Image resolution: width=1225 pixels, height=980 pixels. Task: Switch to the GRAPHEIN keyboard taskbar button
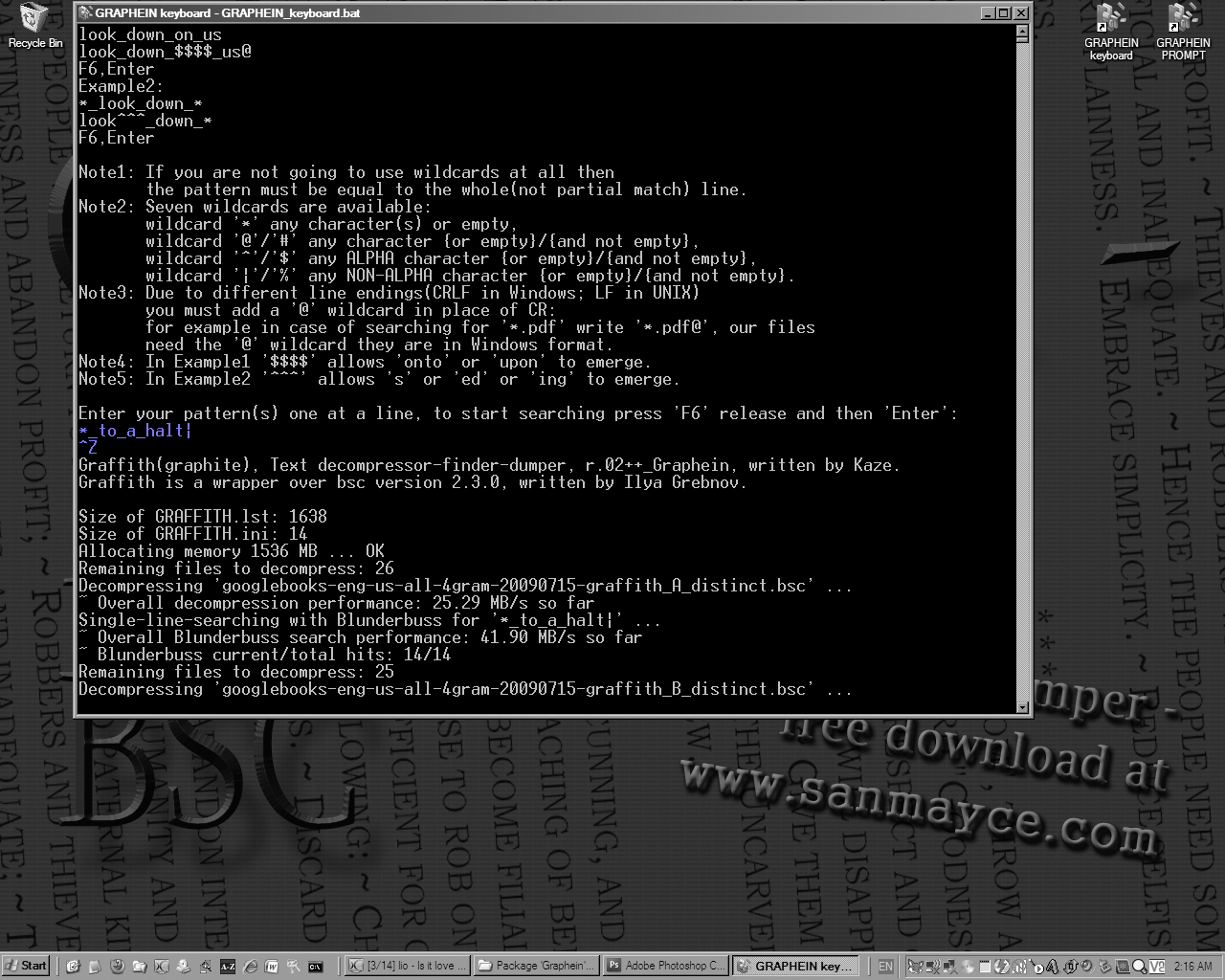point(794,967)
